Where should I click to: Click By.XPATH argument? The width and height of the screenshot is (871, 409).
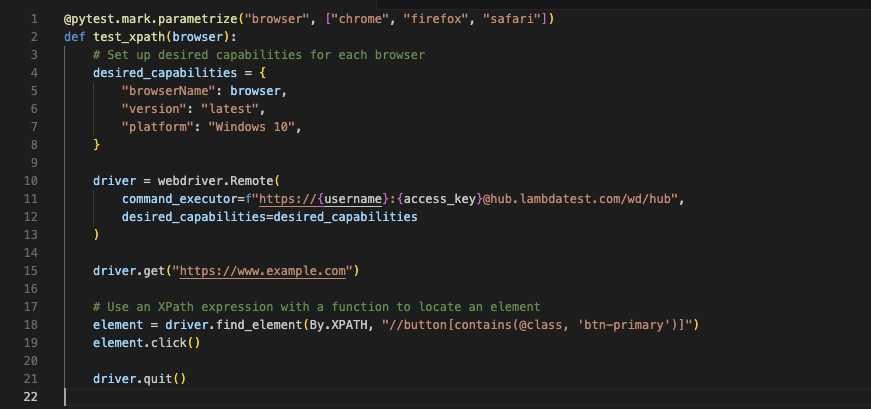coord(338,325)
